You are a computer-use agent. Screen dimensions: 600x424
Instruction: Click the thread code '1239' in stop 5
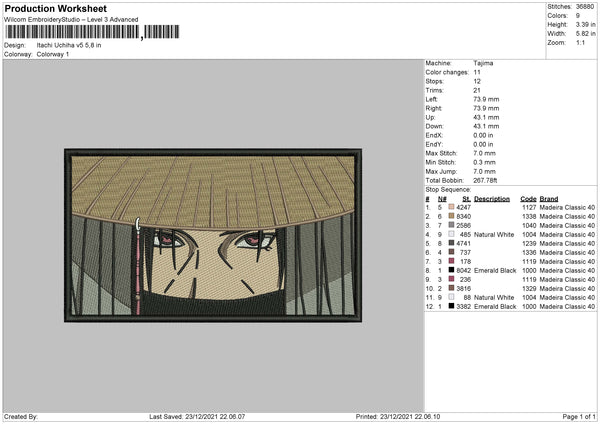pos(529,243)
